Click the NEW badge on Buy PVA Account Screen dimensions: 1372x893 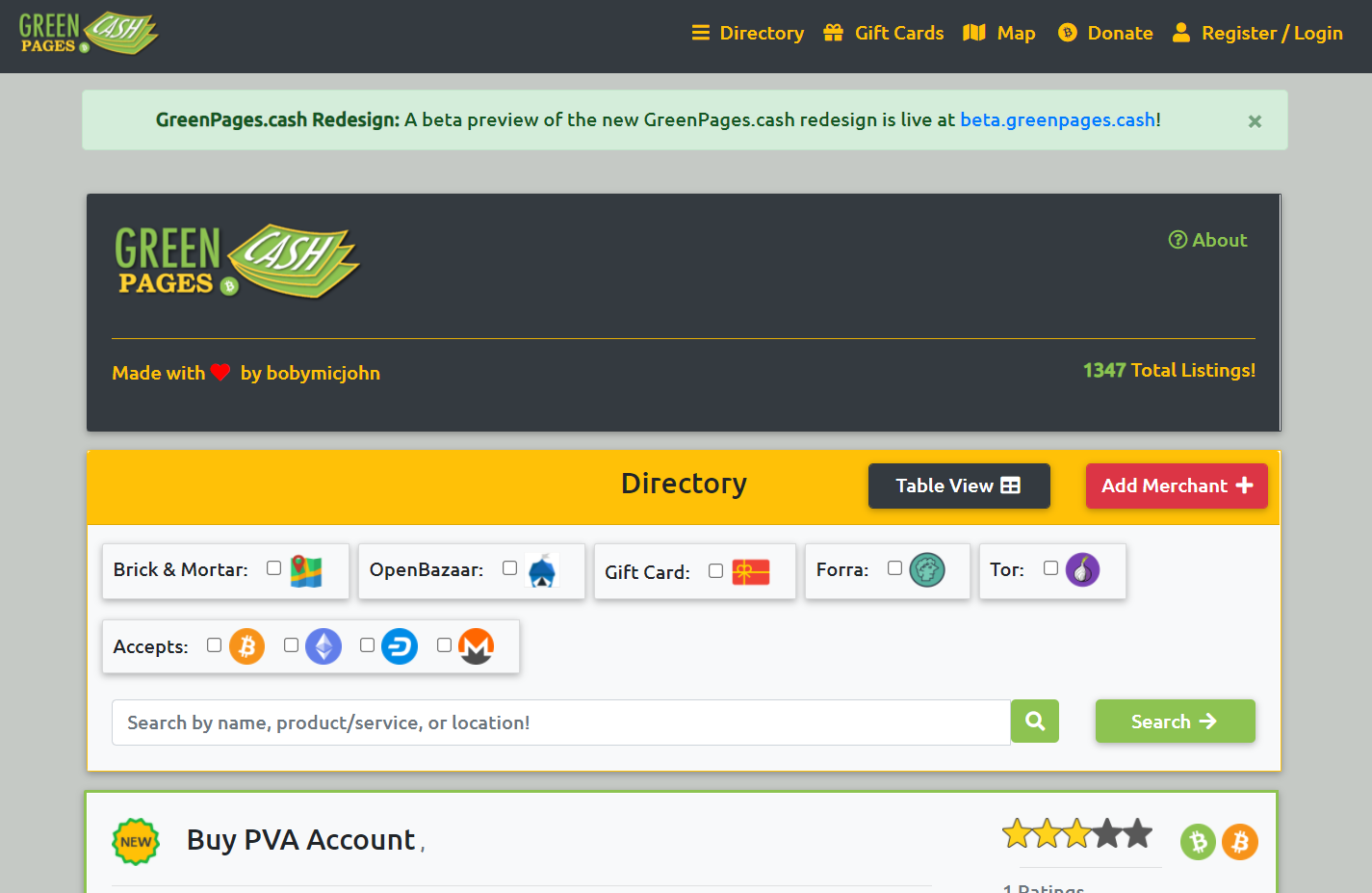pyautogui.click(x=136, y=841)
